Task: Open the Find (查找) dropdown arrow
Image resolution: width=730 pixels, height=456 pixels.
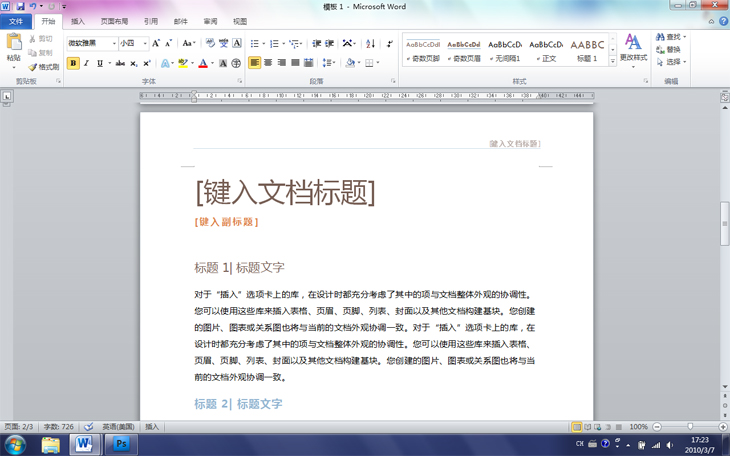Action: coord(685,37)
